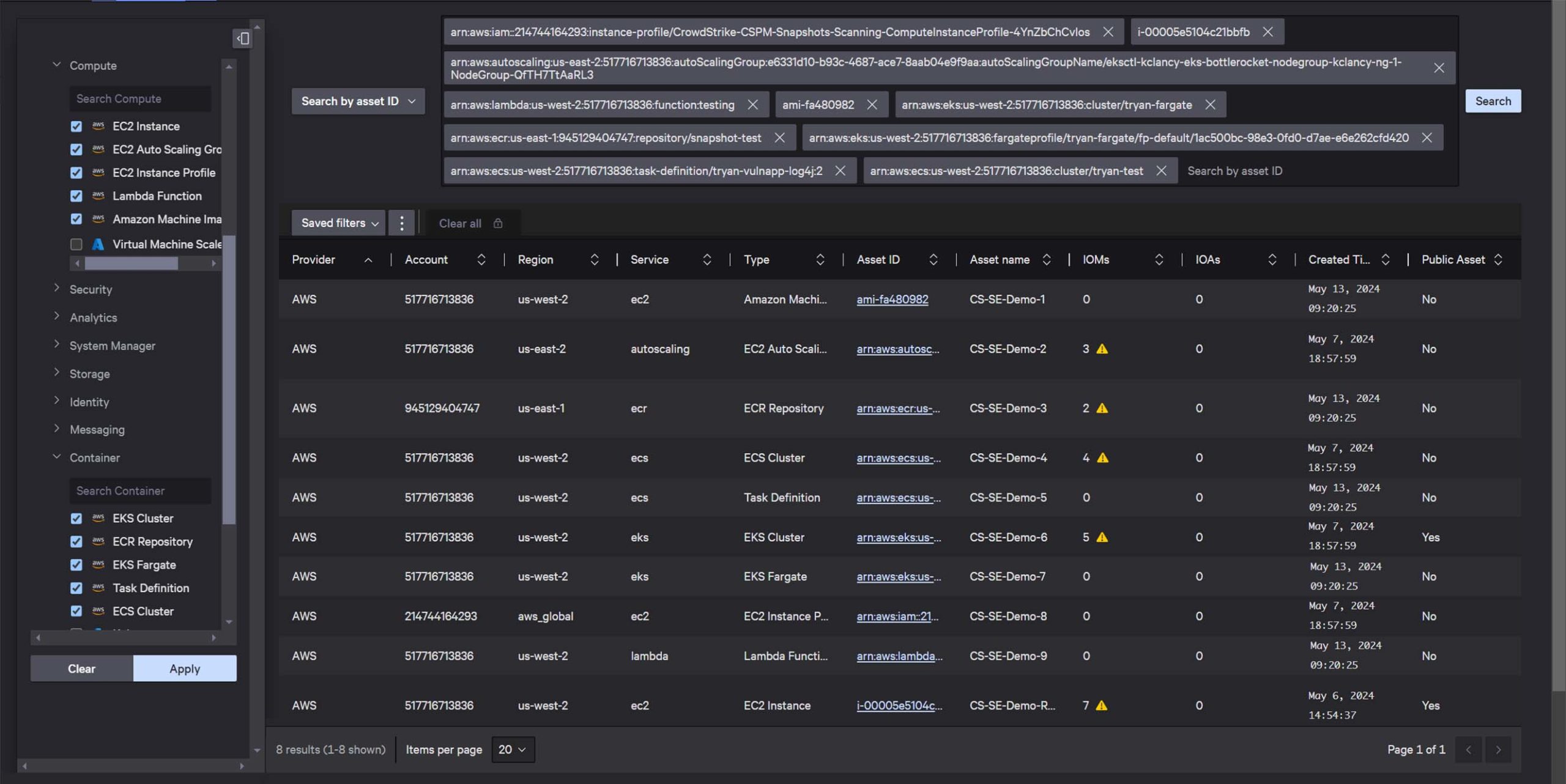Expand the Messaging filter section
This screenshot has height=784, width=1566.
pyautogui.click(x=57, y=429)
